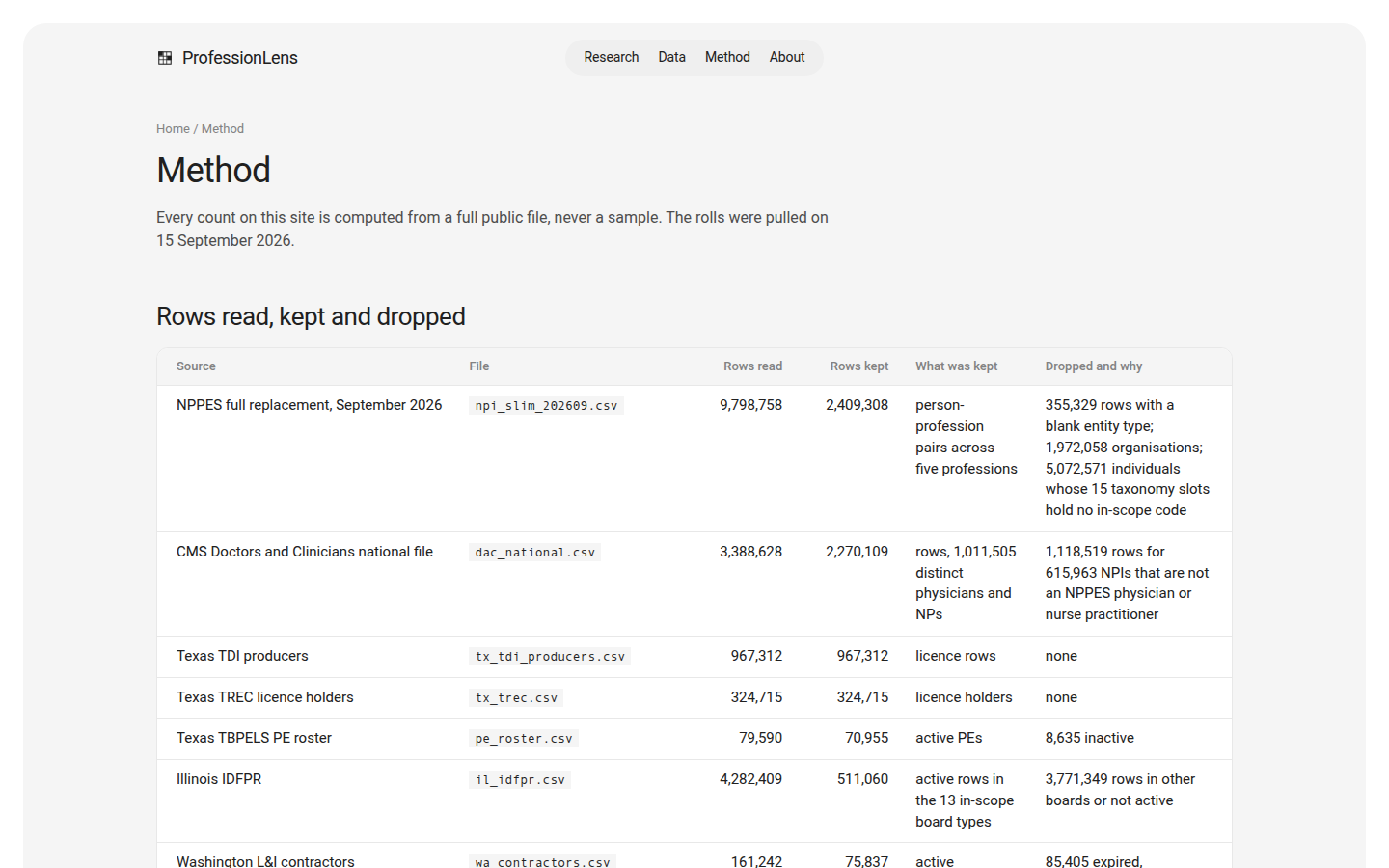Select the pe_roster.csv file name

click(x=524, y=739)
